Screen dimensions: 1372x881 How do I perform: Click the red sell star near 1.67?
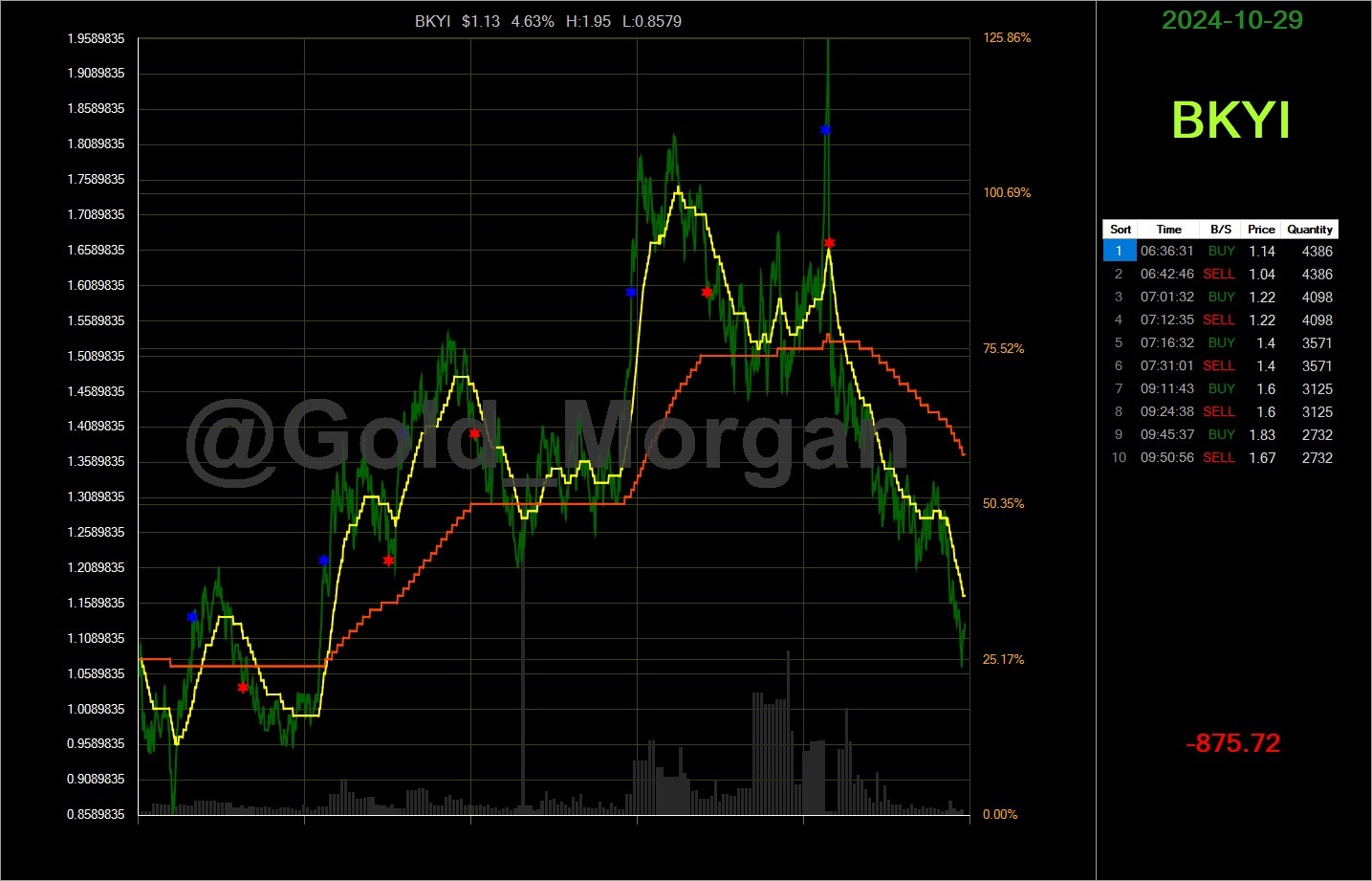[829, 242]
